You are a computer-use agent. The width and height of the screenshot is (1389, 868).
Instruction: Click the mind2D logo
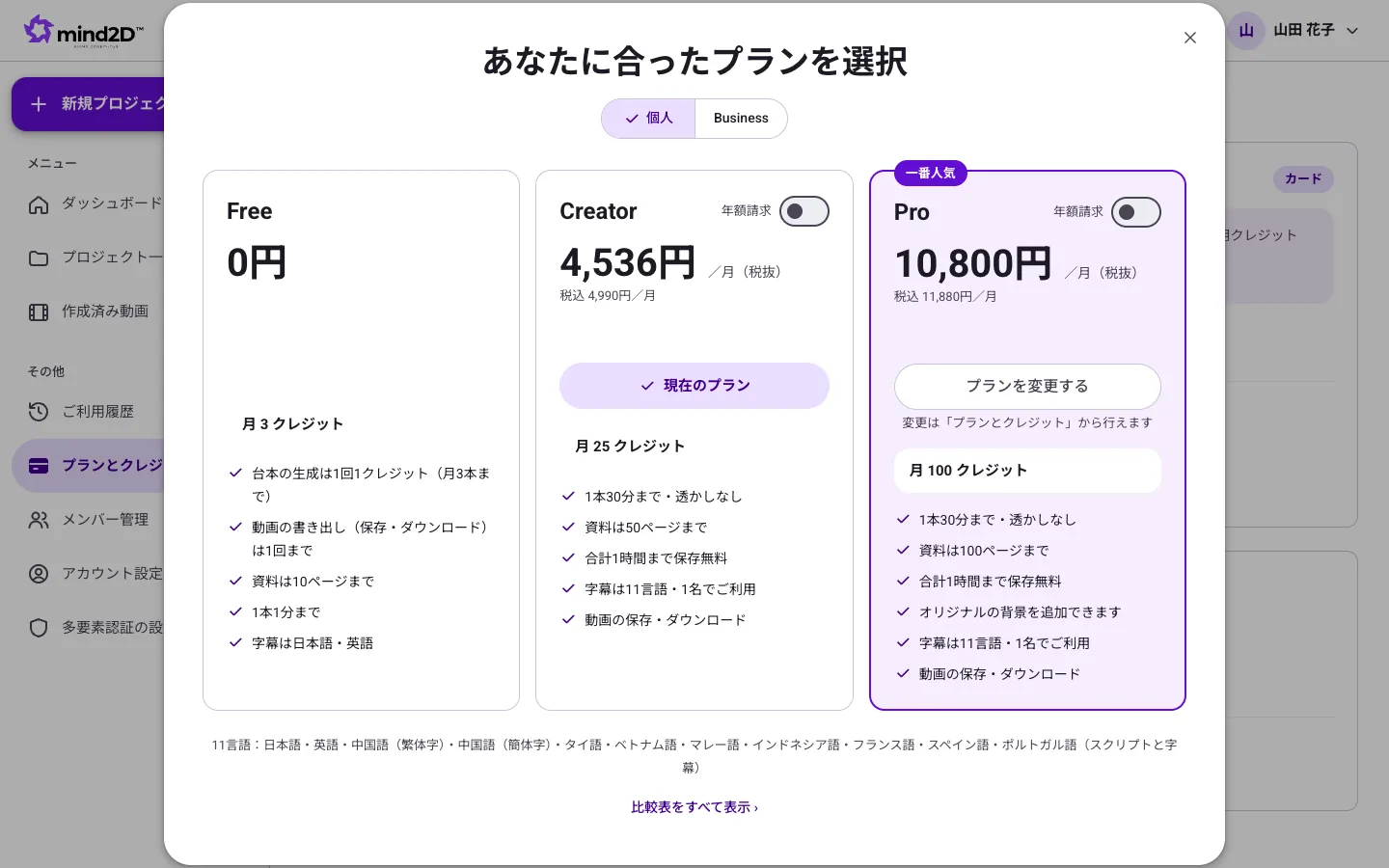coord(84,31)
